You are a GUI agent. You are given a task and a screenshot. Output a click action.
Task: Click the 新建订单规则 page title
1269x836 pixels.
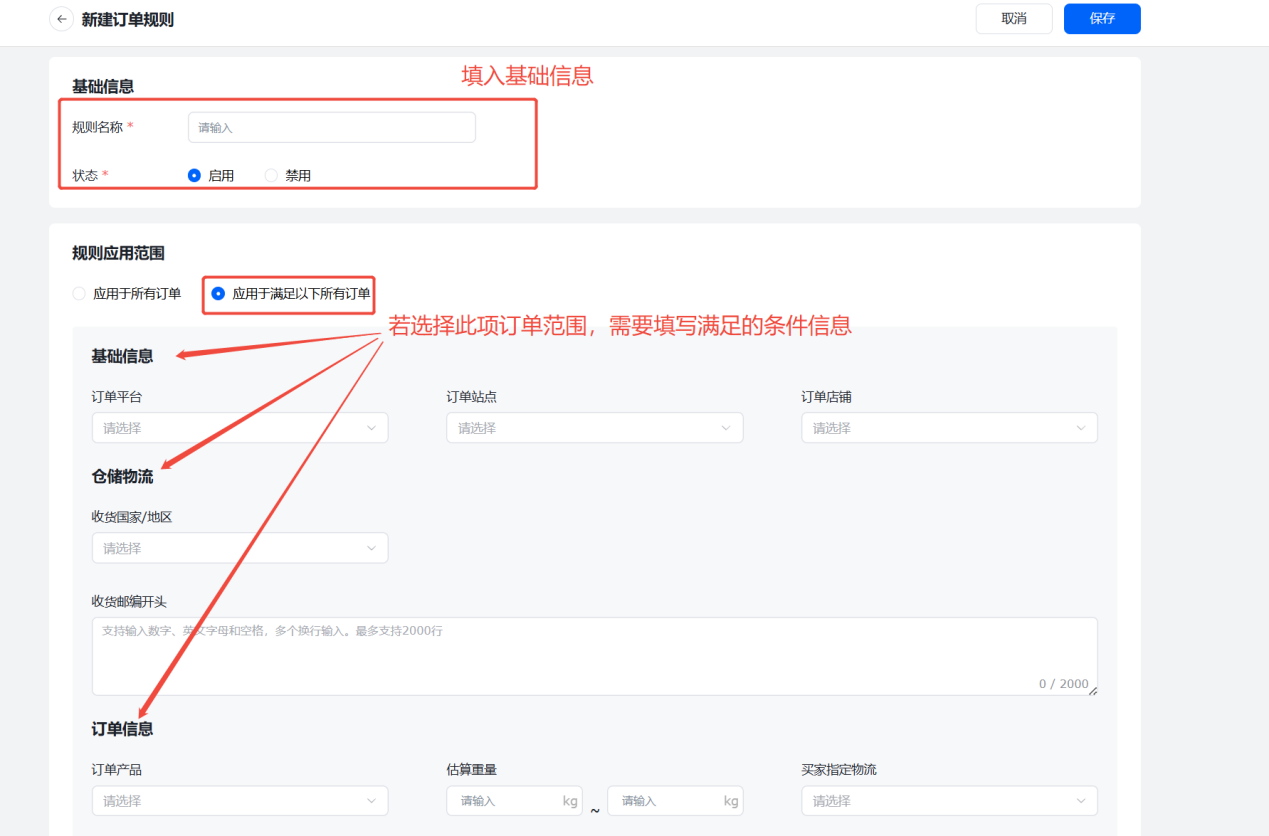point(128,19)
